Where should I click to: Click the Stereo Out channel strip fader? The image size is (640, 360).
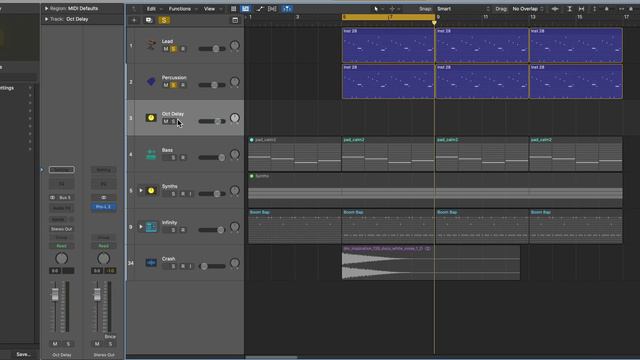pyautogui.click(x=97, y=295)
